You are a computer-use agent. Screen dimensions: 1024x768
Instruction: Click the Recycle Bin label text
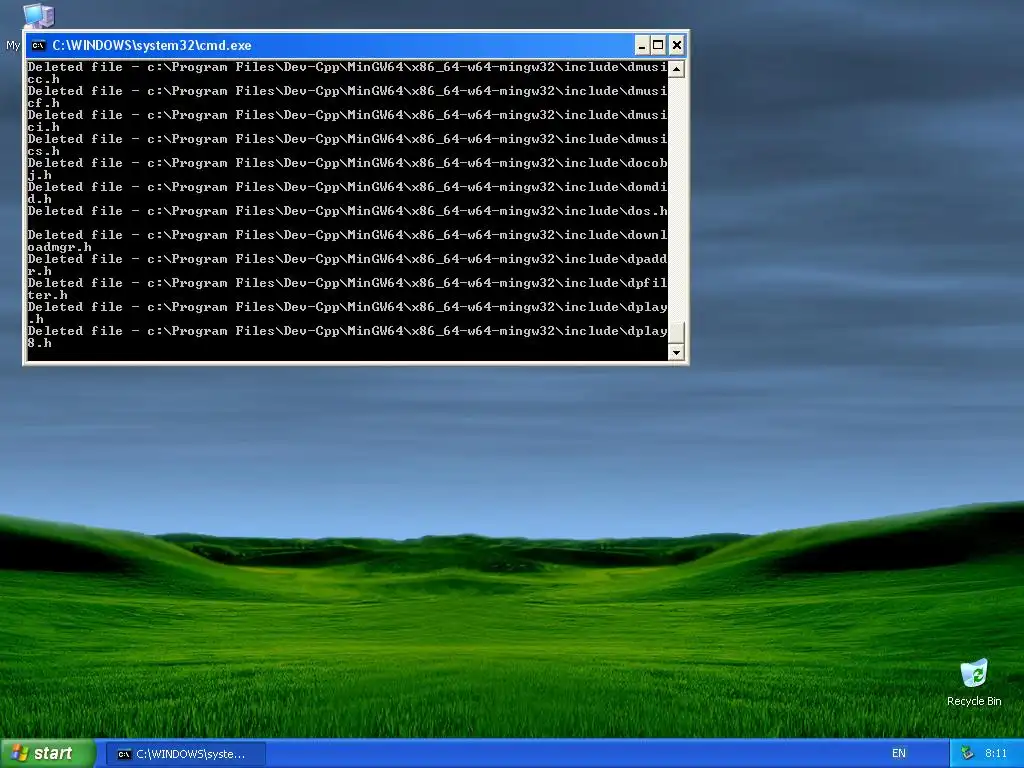tap(974, 701)
